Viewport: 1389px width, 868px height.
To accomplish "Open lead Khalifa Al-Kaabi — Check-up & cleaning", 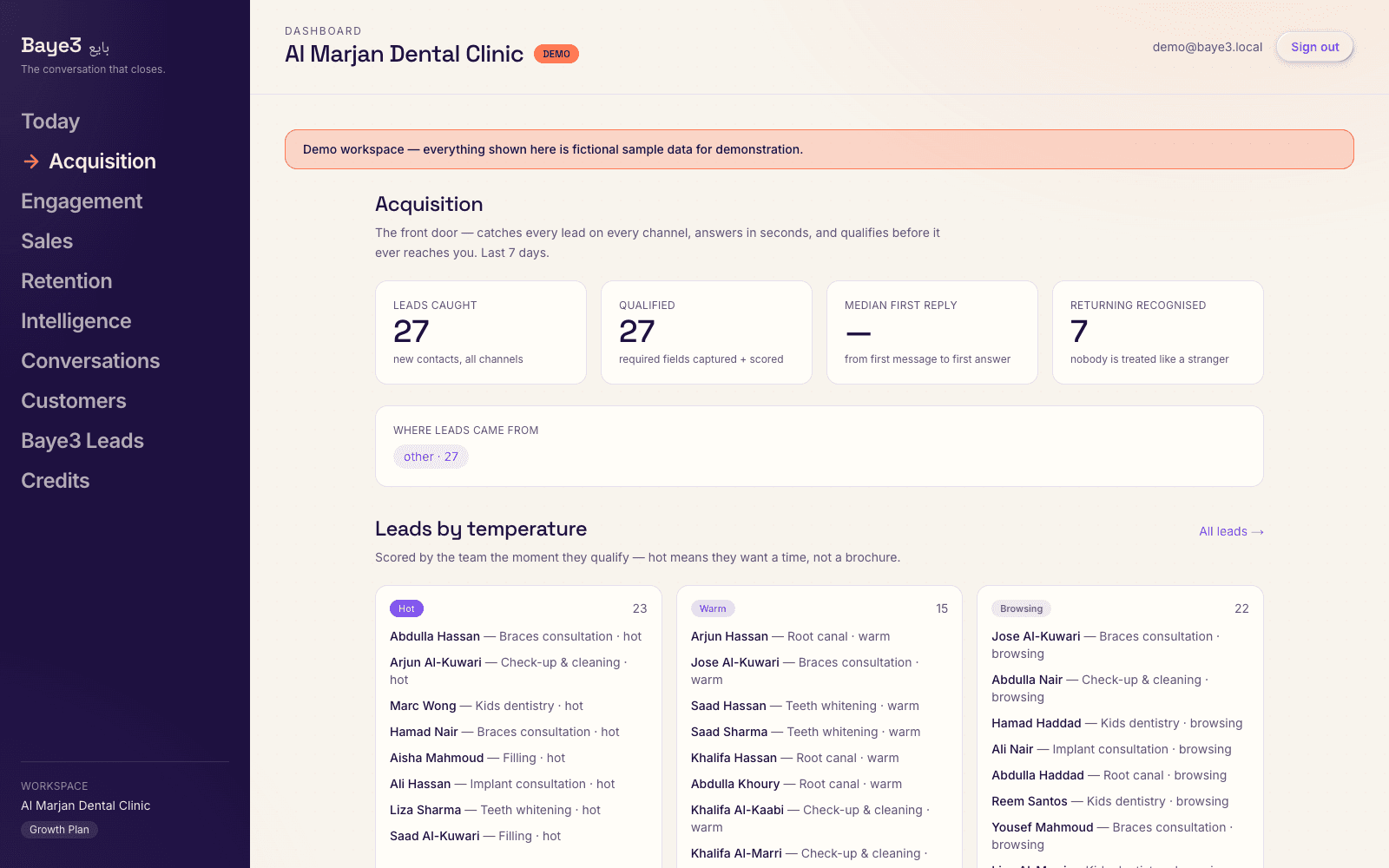I will (810, 819).
